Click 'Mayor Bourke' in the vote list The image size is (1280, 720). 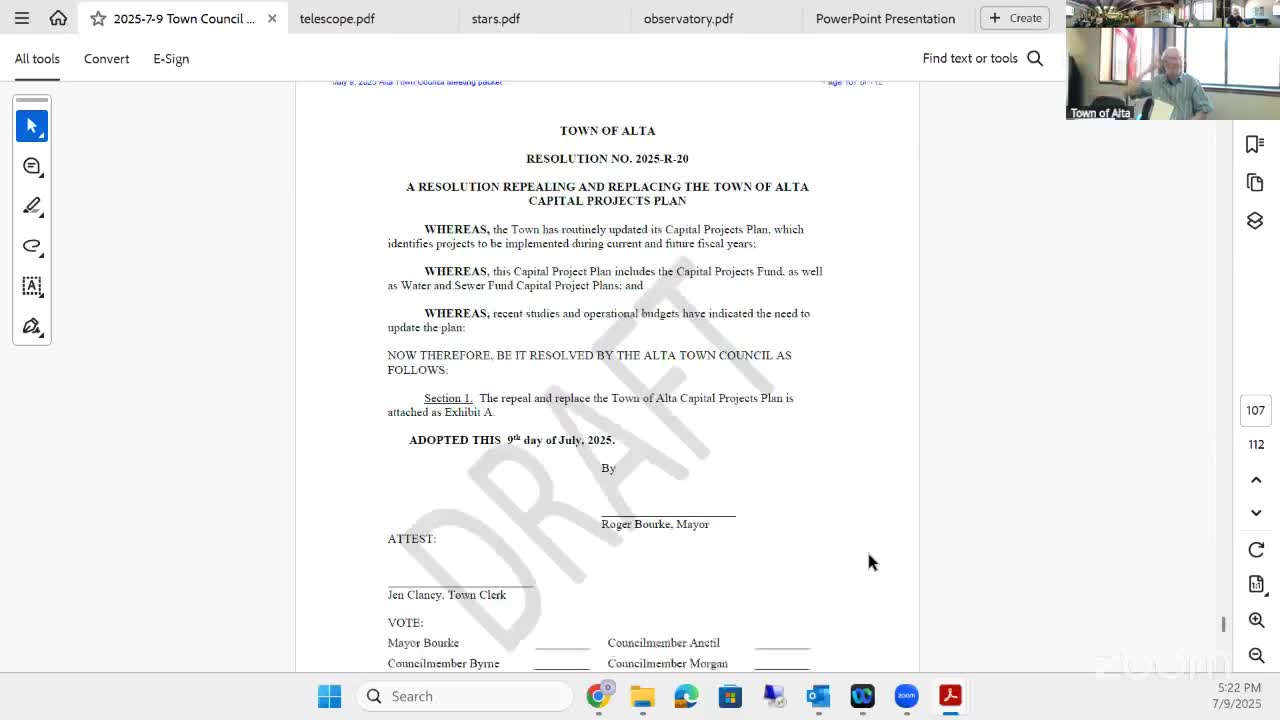pos(423,643)
